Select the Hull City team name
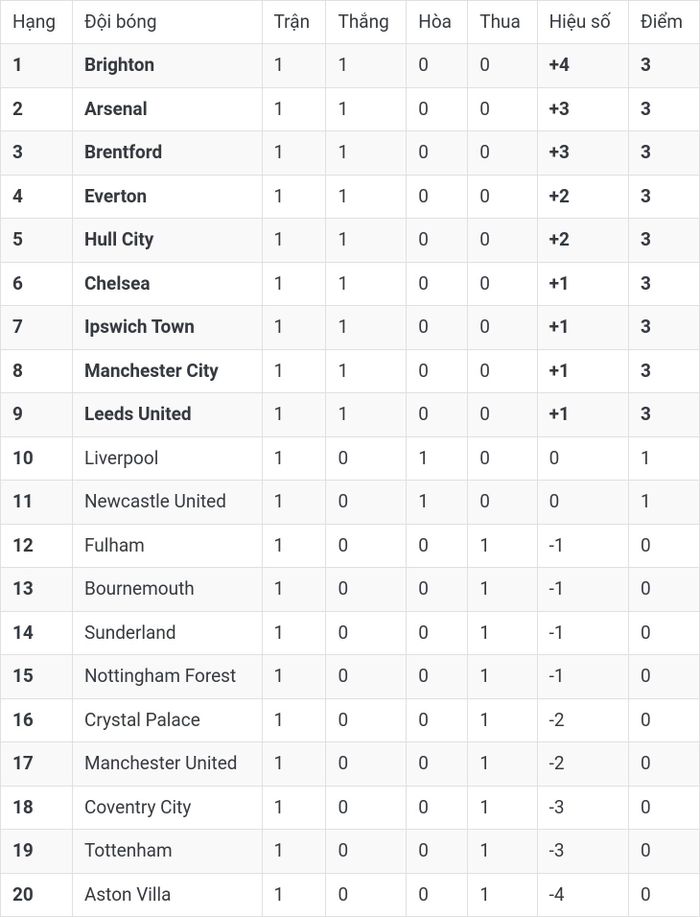This screenshot has width=700, height=917. coord(119,239)
